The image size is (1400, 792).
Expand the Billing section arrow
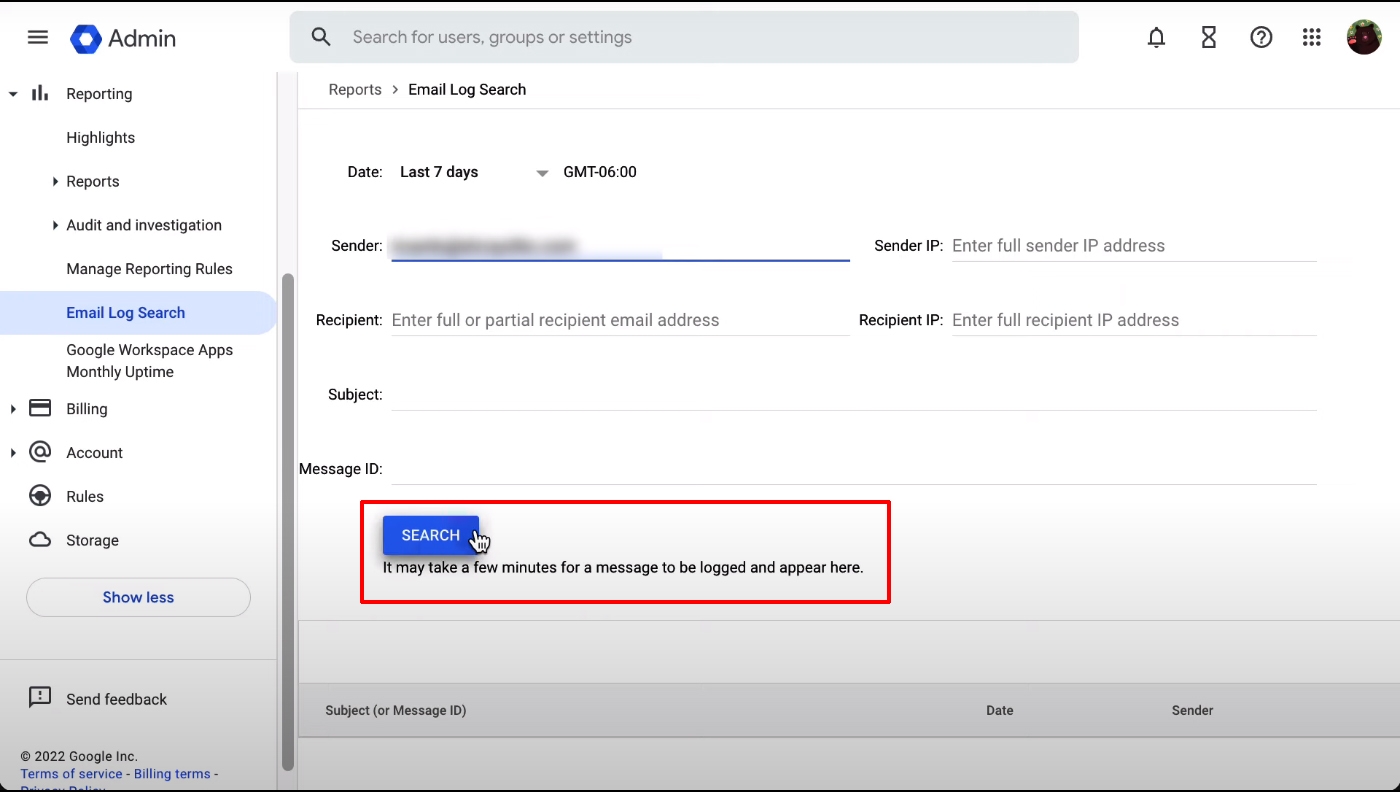coord(13,409)
